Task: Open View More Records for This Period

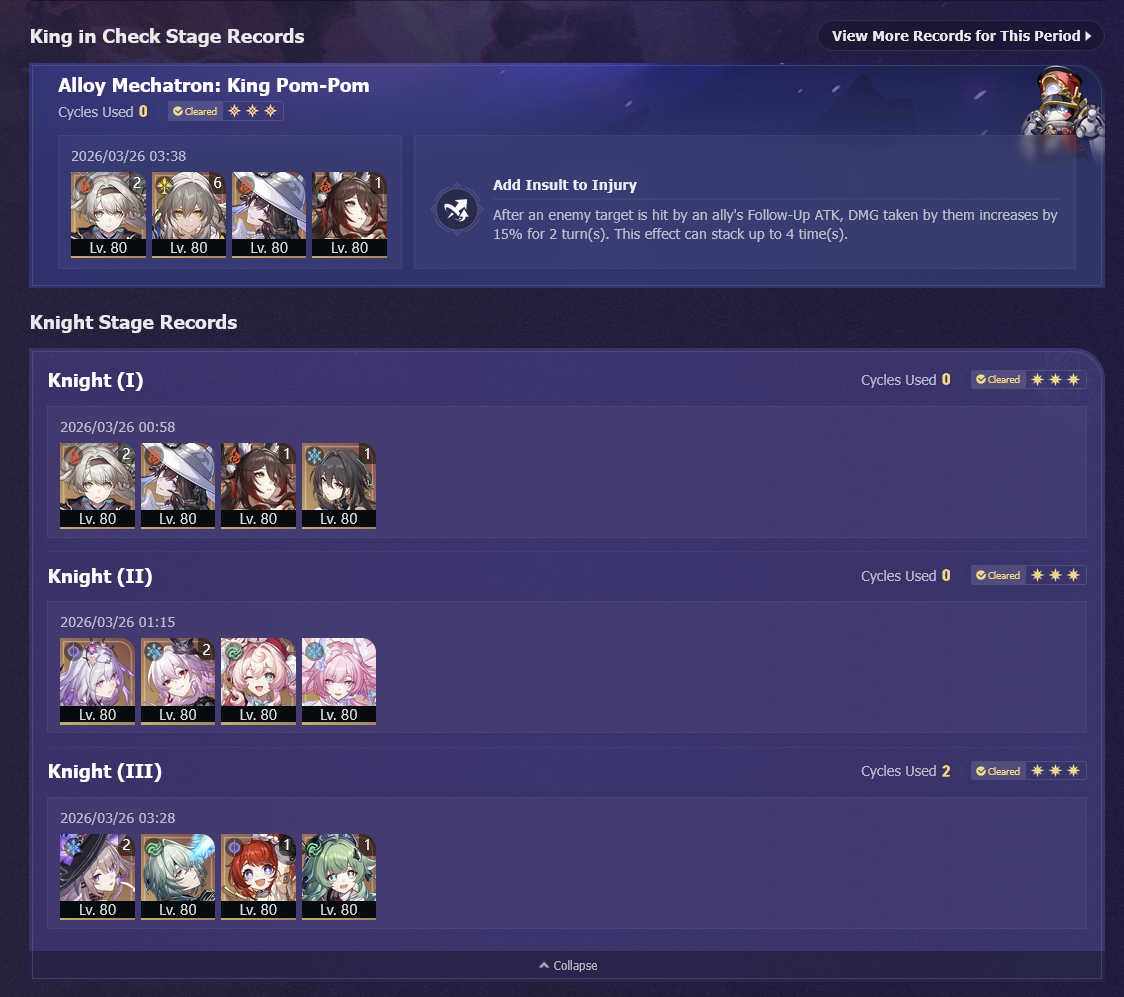Action: pyautogui.click(x=961, y=36)
